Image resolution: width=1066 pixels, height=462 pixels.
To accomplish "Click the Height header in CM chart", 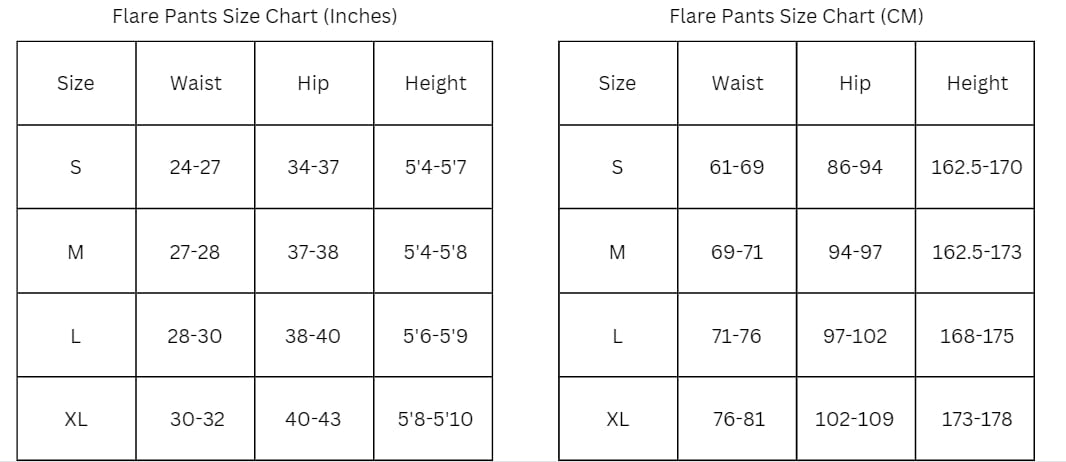I will pos(978,83).
